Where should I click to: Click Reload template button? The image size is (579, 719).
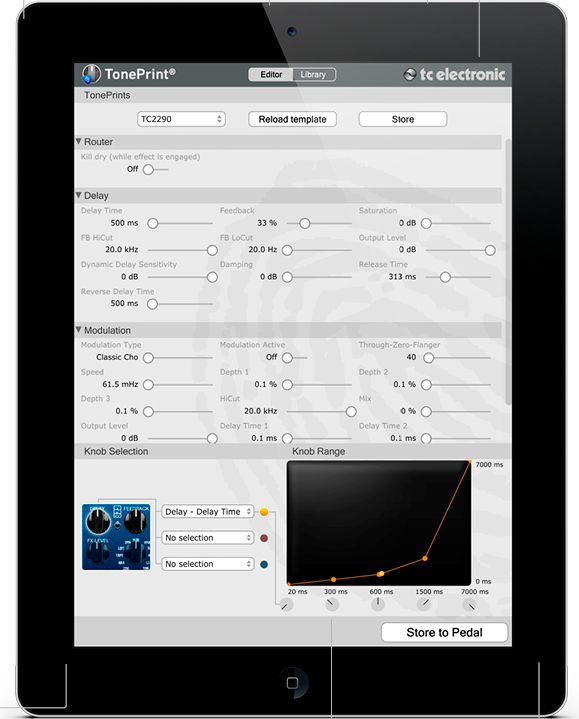[x=292, y=119]
